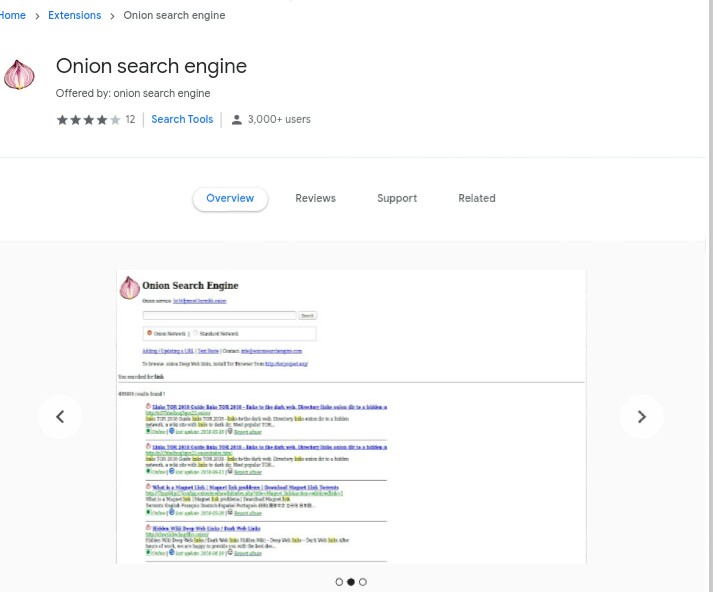Select the first carousel dot
Viewport: 713px width, 592px height.
(x=339, y=582)
